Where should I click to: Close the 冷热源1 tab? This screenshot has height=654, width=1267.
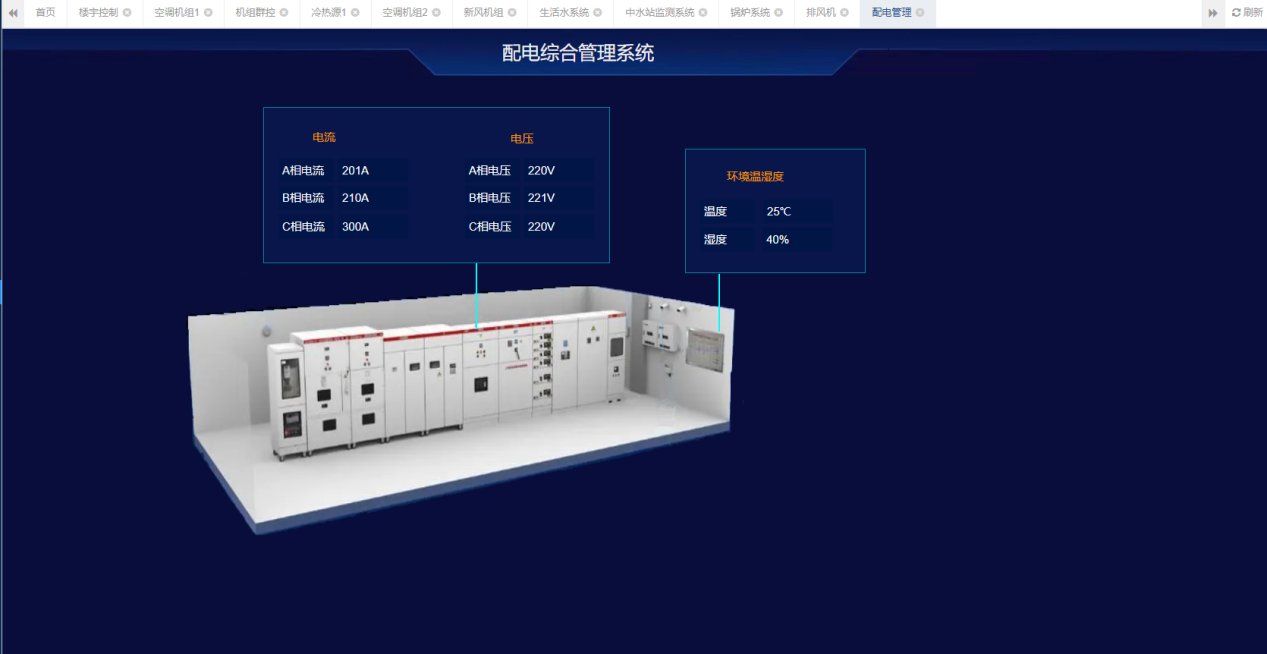click(x=356, y=13)
